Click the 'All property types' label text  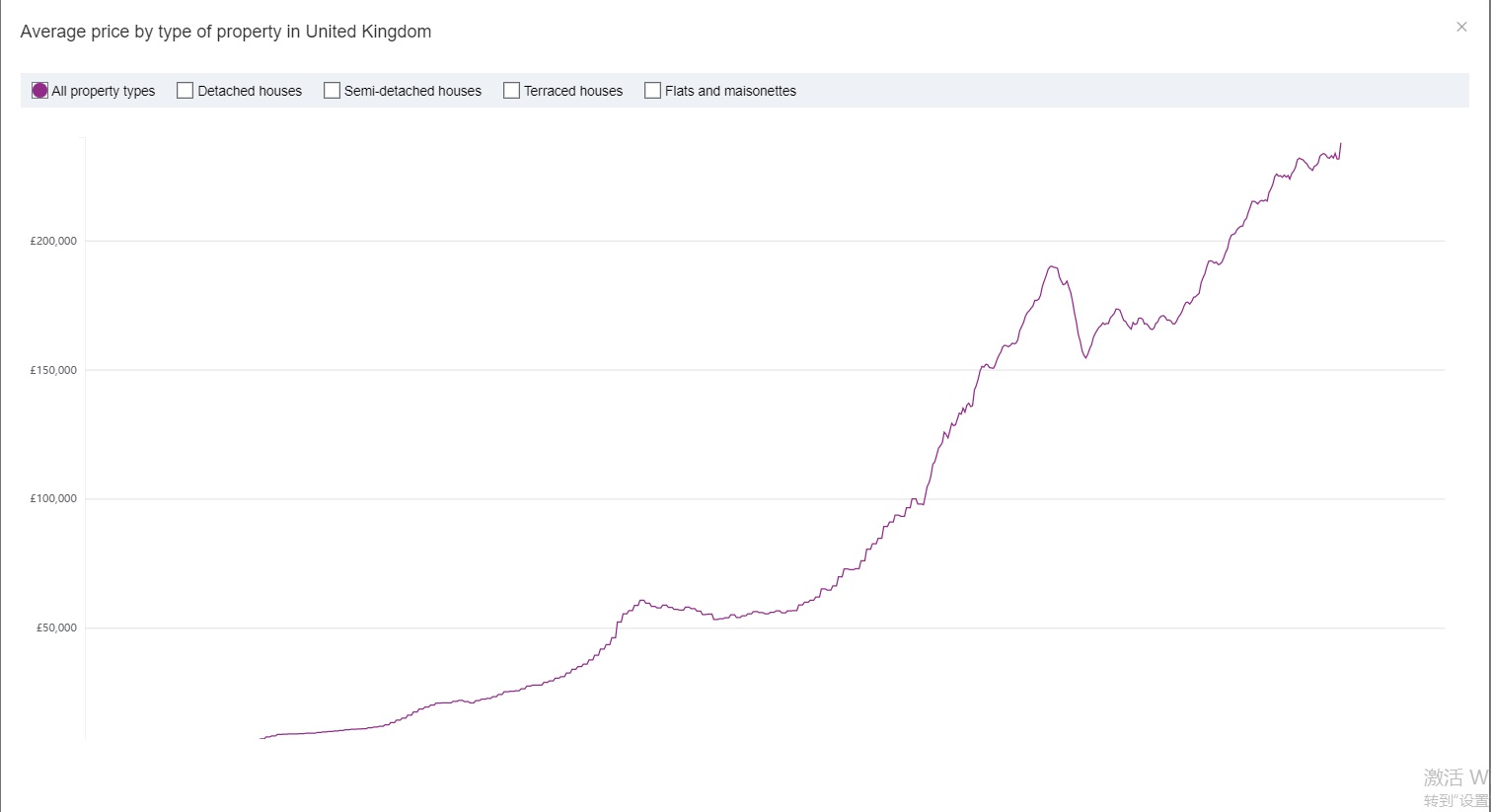coord(104,91)
